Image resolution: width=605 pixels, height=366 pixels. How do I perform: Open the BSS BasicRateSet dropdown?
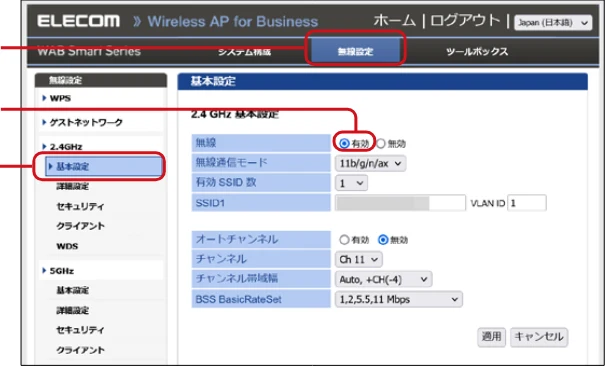click(x=399, y=300)
